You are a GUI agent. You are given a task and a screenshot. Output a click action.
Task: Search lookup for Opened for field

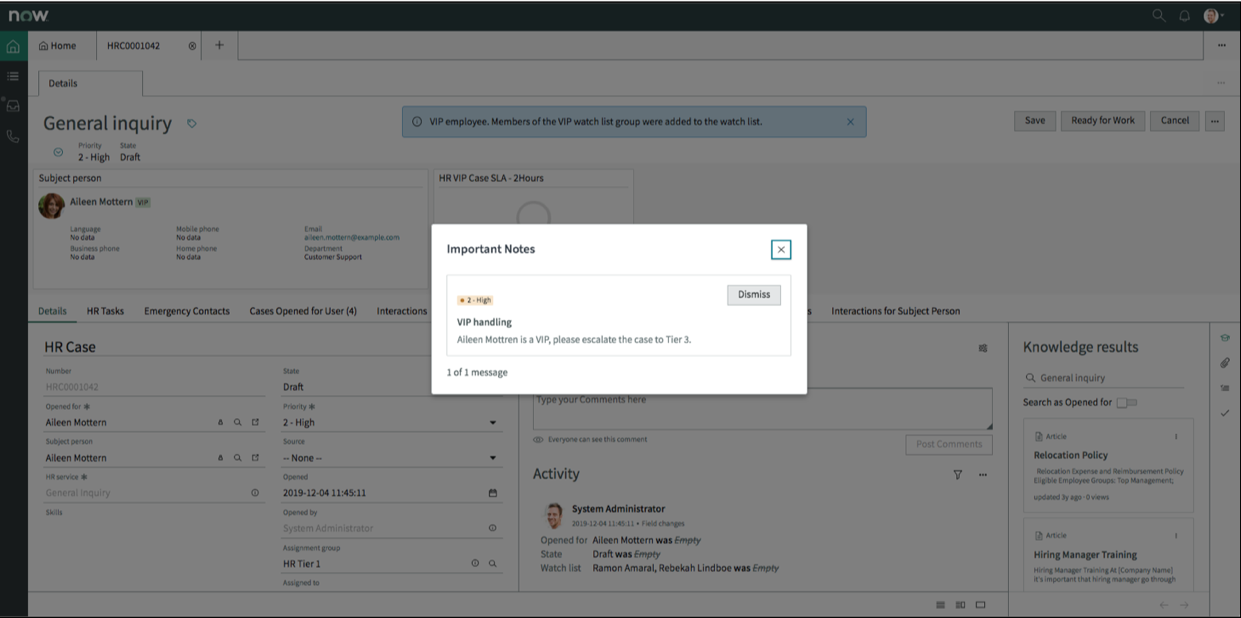click(238, 423)
